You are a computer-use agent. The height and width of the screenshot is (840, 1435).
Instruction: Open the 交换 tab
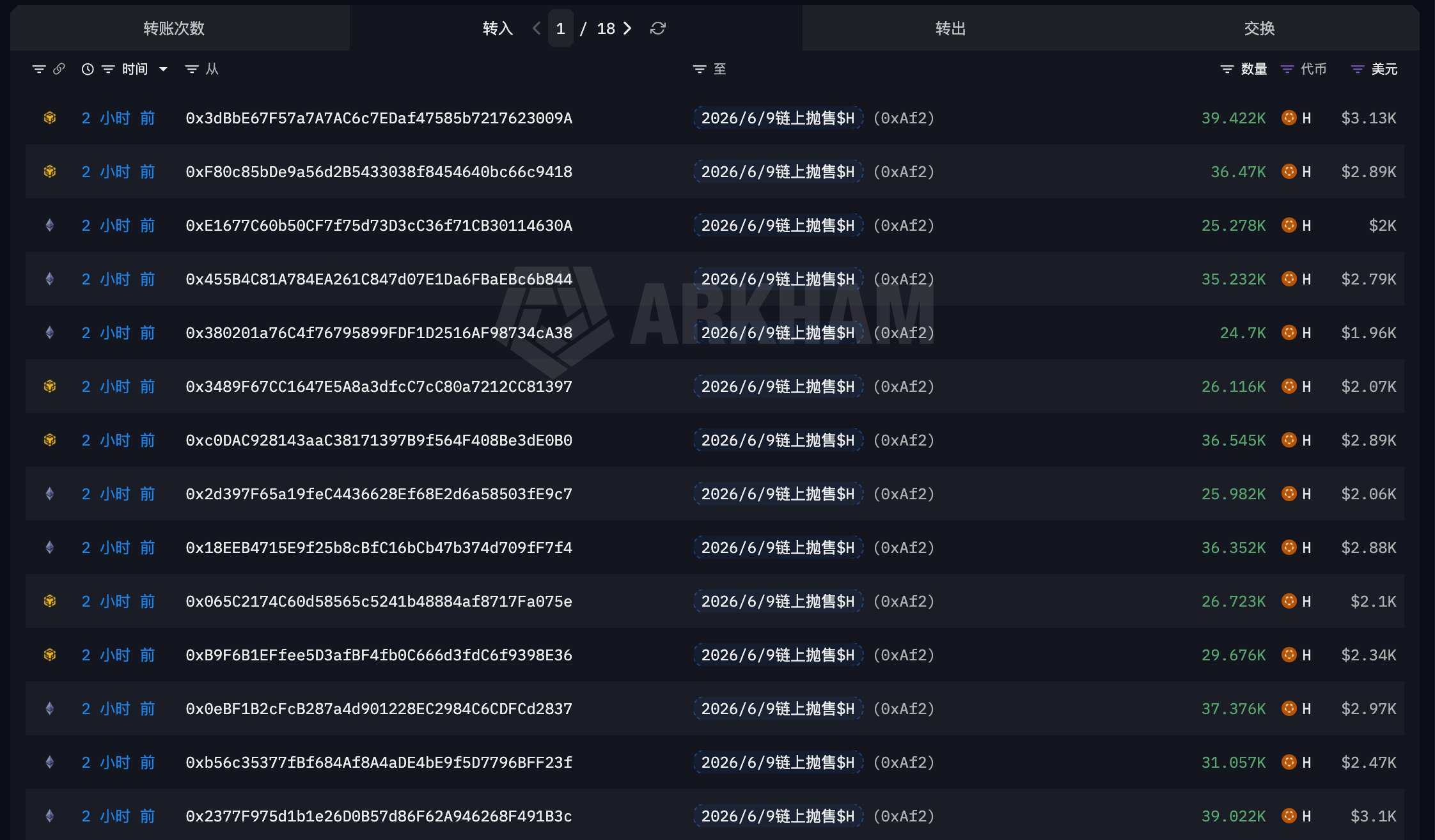(x=1259, y=28)
